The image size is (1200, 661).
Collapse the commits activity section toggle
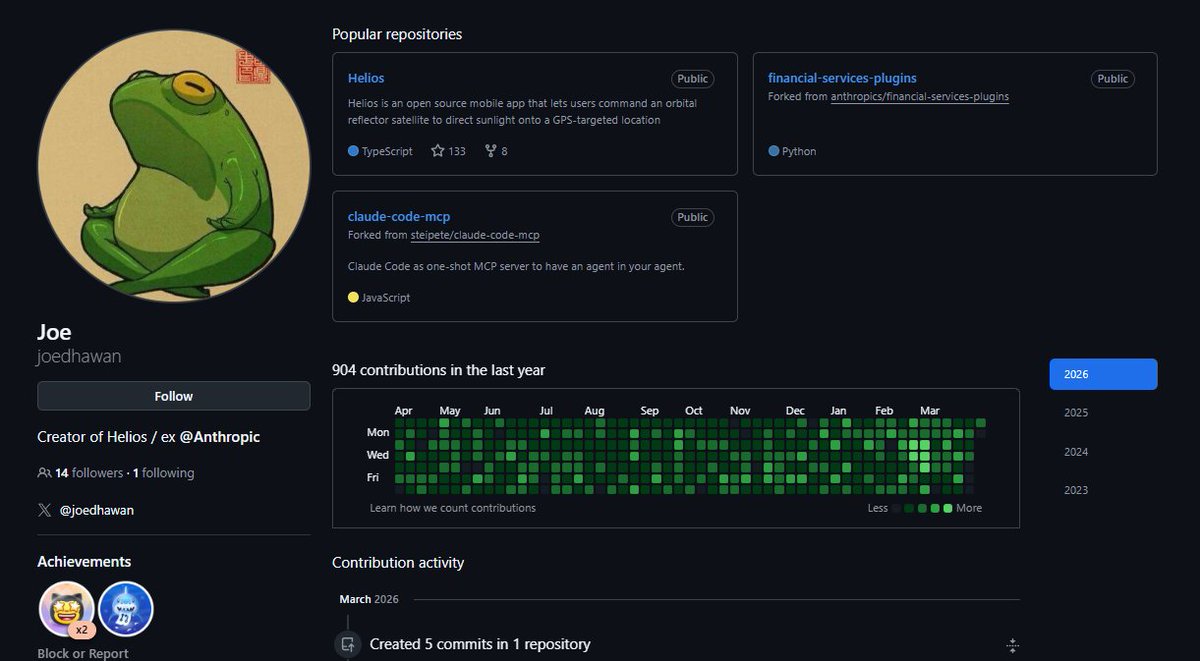tap(1012, 645)
